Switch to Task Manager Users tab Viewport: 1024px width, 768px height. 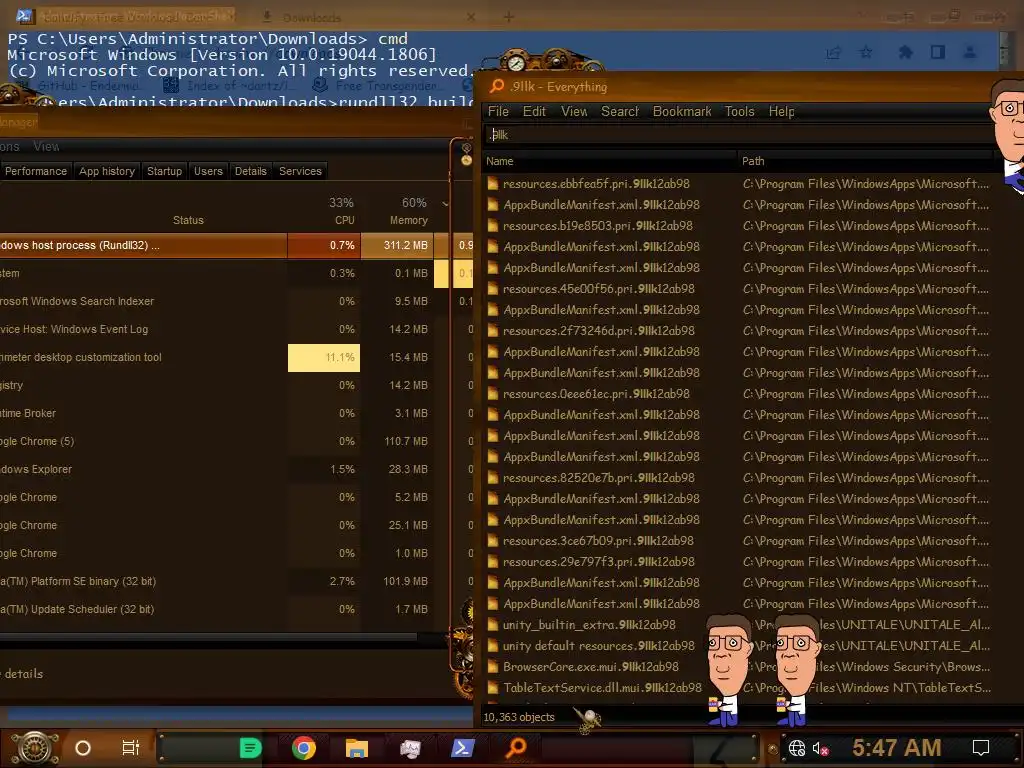point(208,171)
